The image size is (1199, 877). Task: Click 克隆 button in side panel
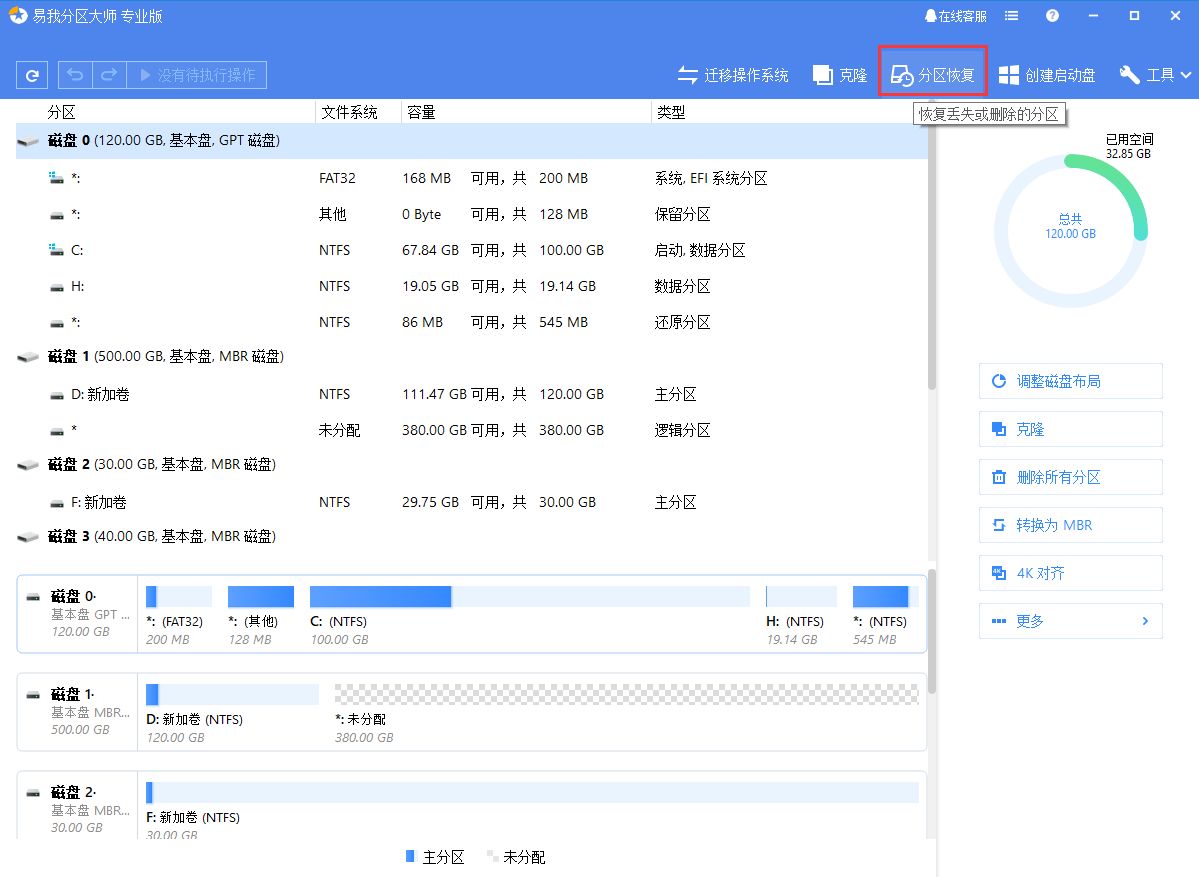coord(1071,429)
